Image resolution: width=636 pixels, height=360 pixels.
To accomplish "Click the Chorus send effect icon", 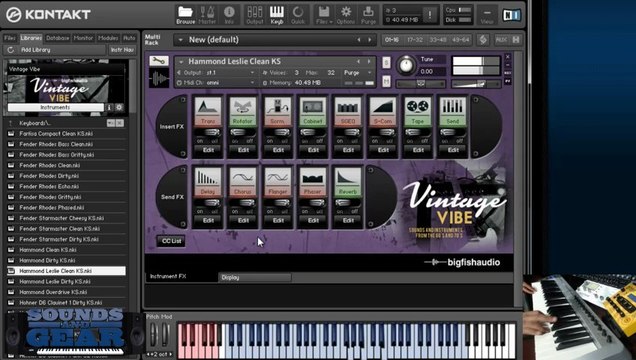I will tap(243, 178).
